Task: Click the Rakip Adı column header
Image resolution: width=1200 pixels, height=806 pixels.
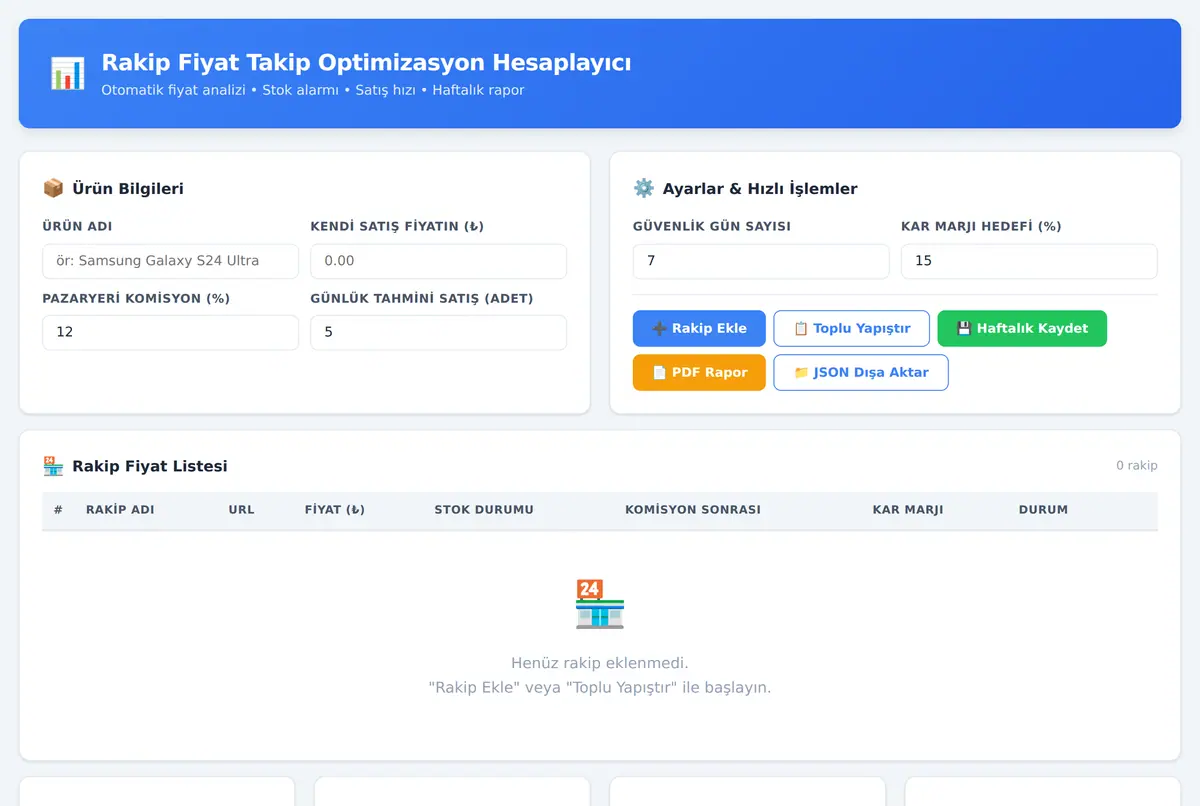Action: [120, 510]
